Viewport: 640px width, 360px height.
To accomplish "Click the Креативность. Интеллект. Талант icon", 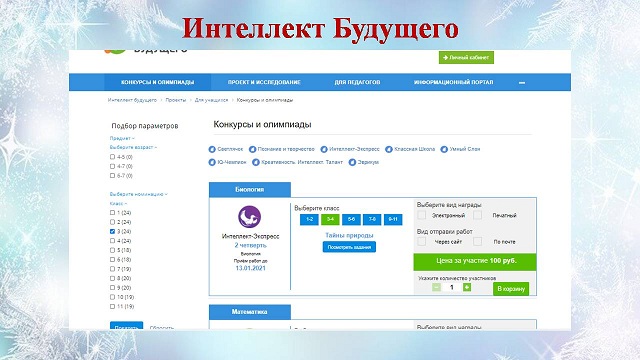I will click(256, 162).
